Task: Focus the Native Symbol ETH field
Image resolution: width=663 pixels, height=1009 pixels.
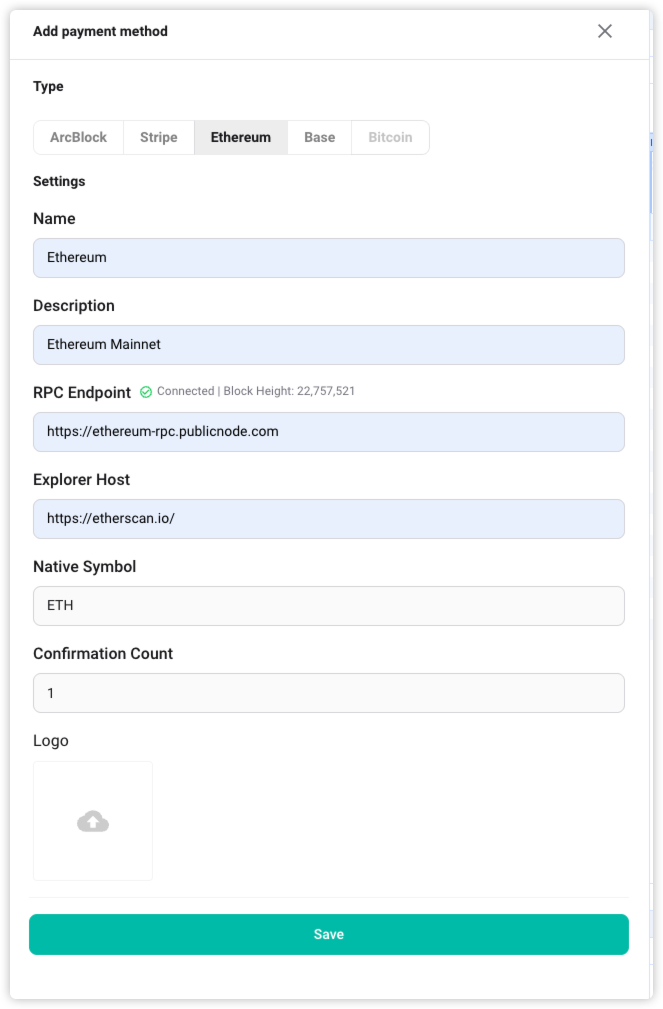Action: pyautogui.click(x=329, y=605)
